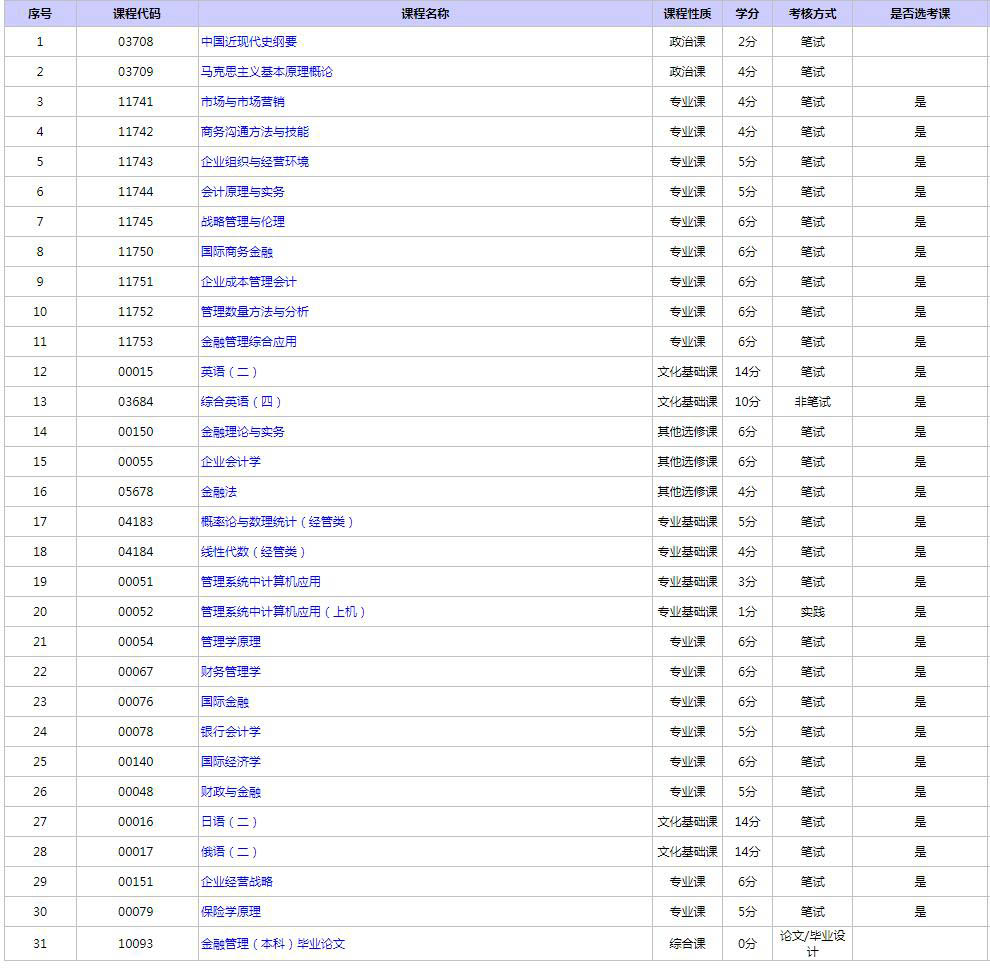The height and width of the screenshot is (968, 990).
Task: Open the 综合英语（四） course link
Action: click(x=241, y=402)
